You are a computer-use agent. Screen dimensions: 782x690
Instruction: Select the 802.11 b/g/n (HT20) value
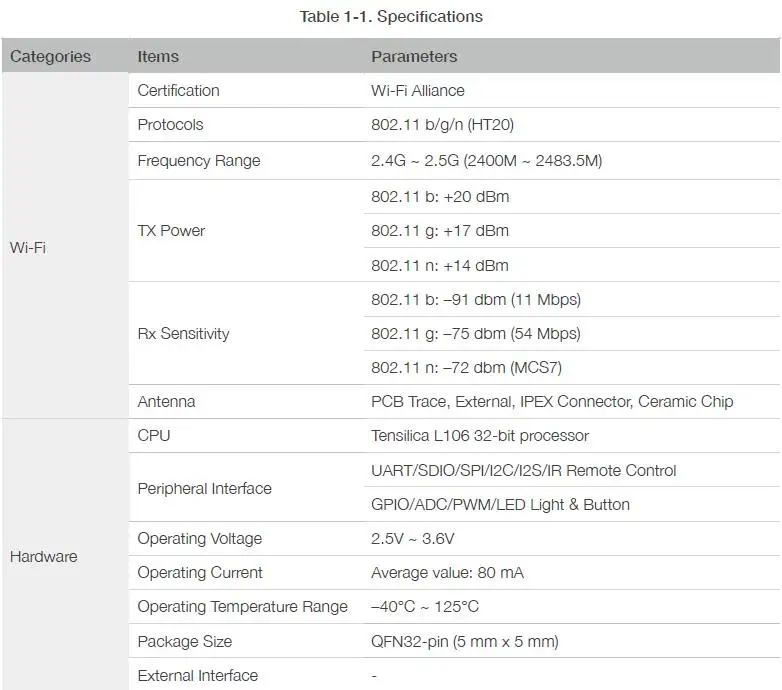[442, 124]
